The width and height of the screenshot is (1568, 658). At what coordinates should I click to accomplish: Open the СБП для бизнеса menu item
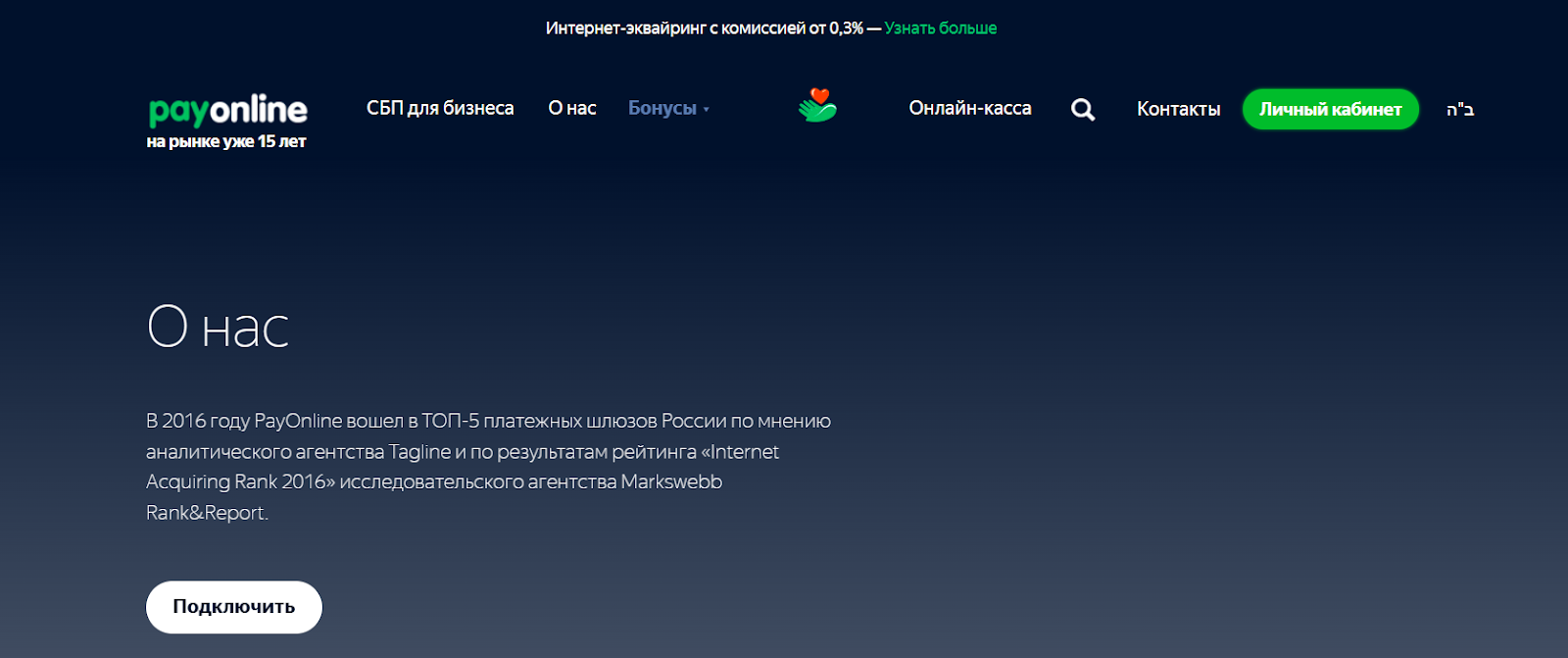pos(440,108)
